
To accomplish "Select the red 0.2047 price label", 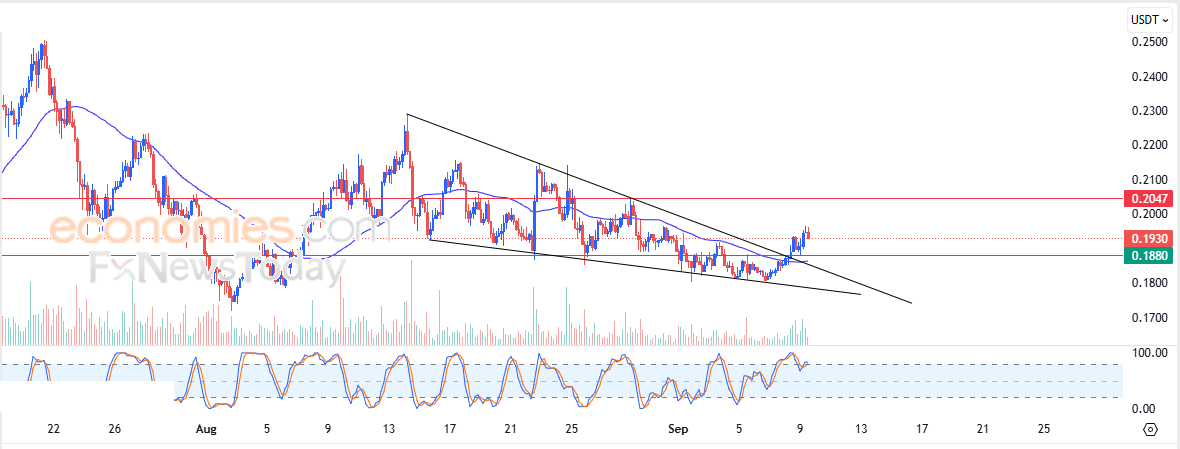I will pyautogui.click(x=1148, y=199).
